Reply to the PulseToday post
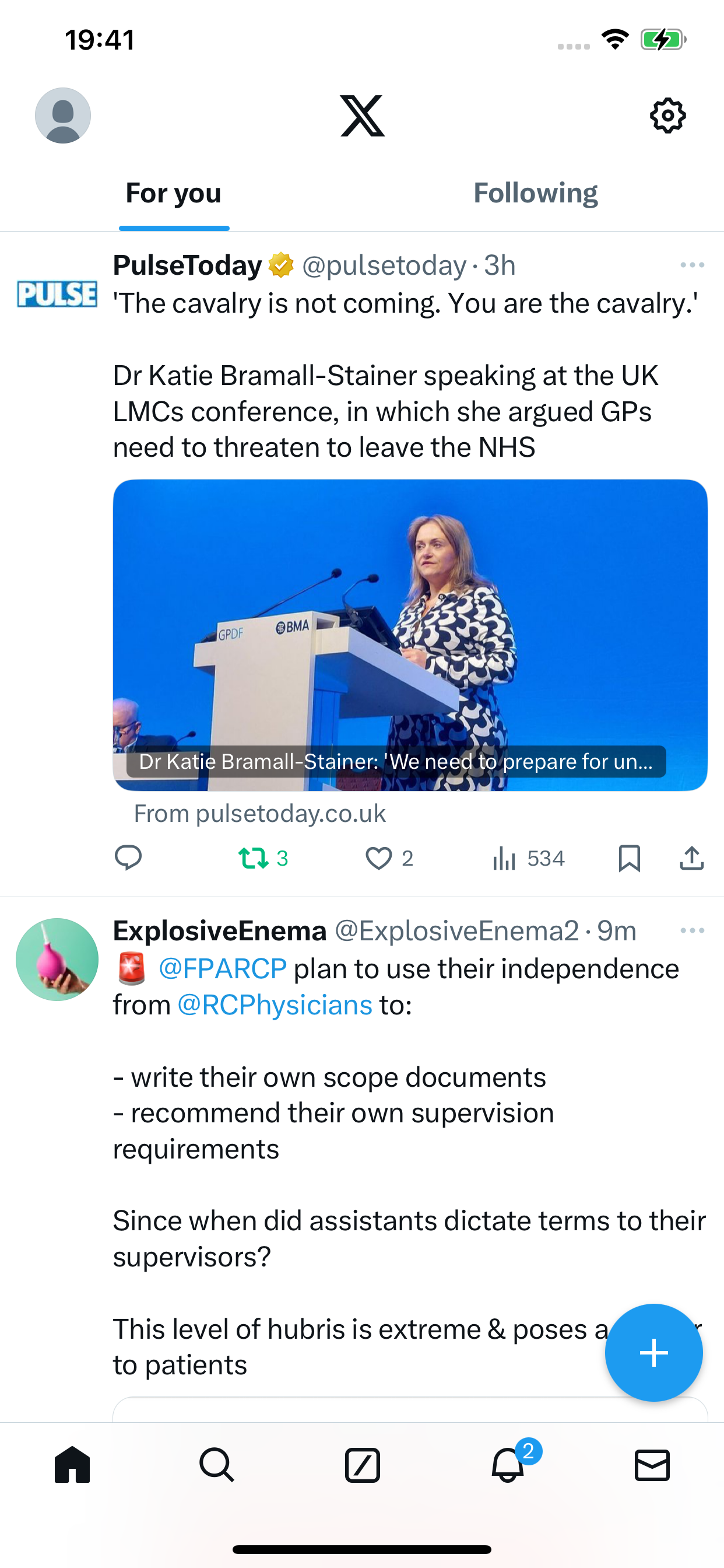This screenshot has height=1568, width=724. coord(128,858)
